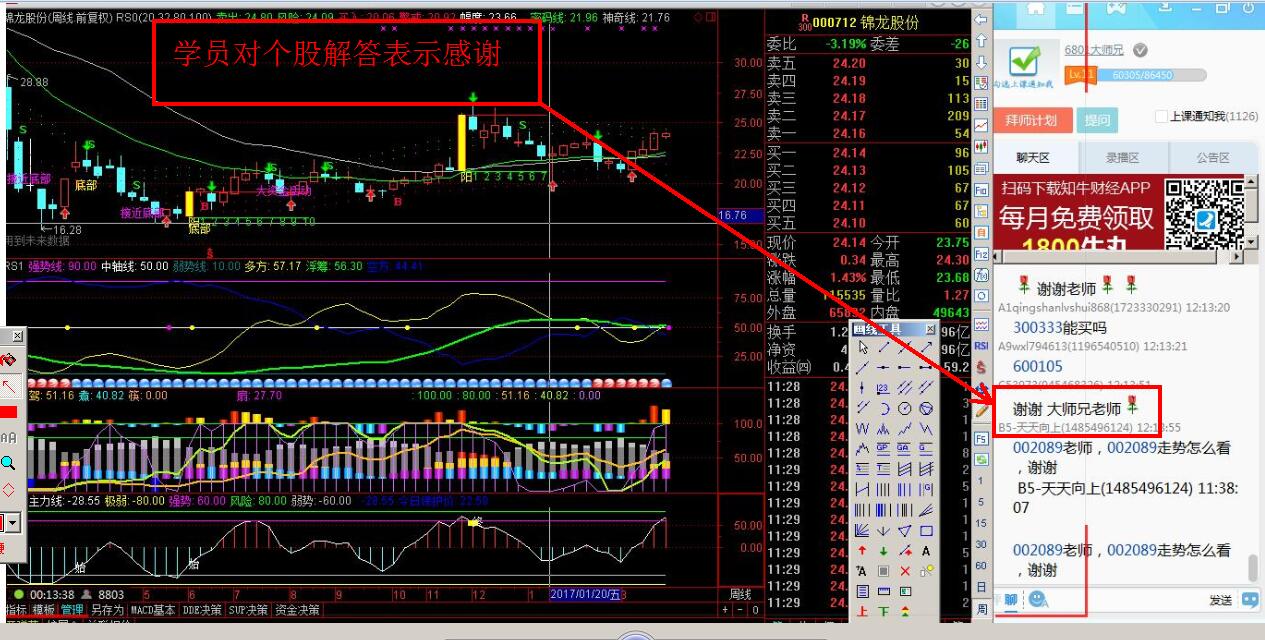Viewport: 1265px width, 640px height.
Task: Click the green refresh sidebar icon
Action: (x=981, y=460)
